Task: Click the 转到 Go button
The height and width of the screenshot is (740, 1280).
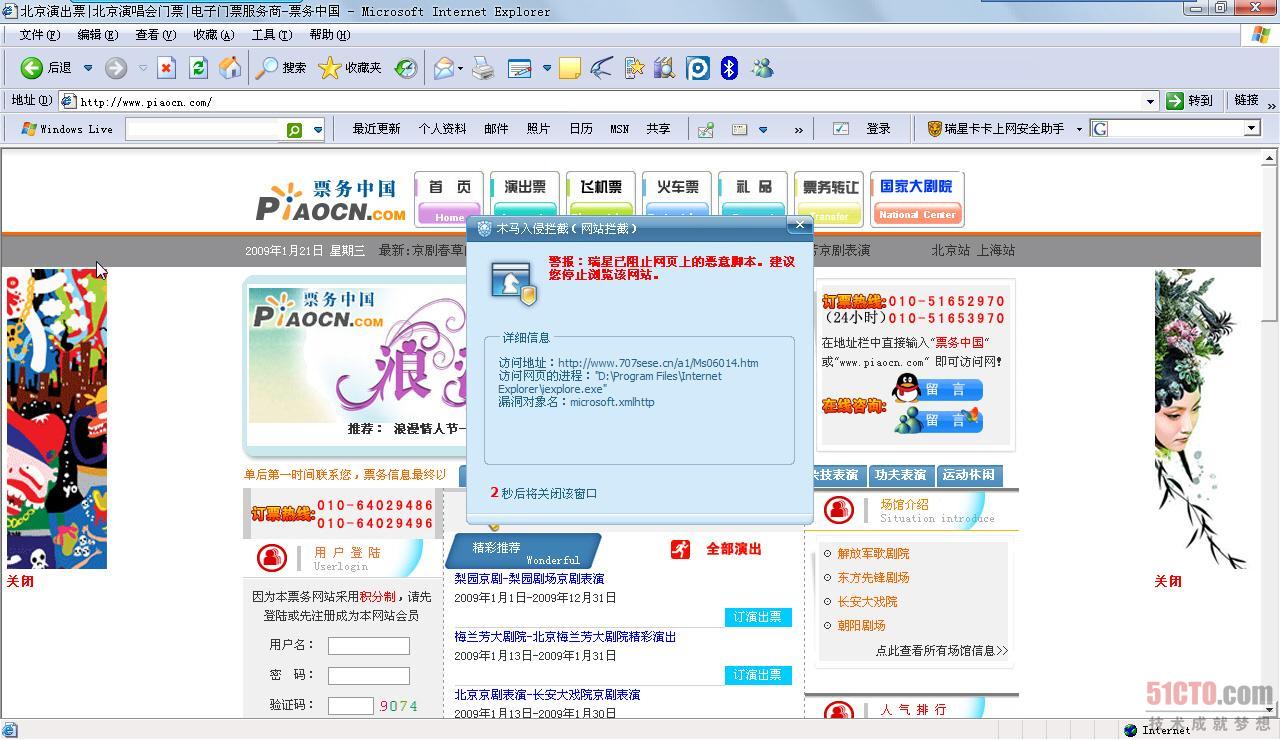Action: (1190, 101)
